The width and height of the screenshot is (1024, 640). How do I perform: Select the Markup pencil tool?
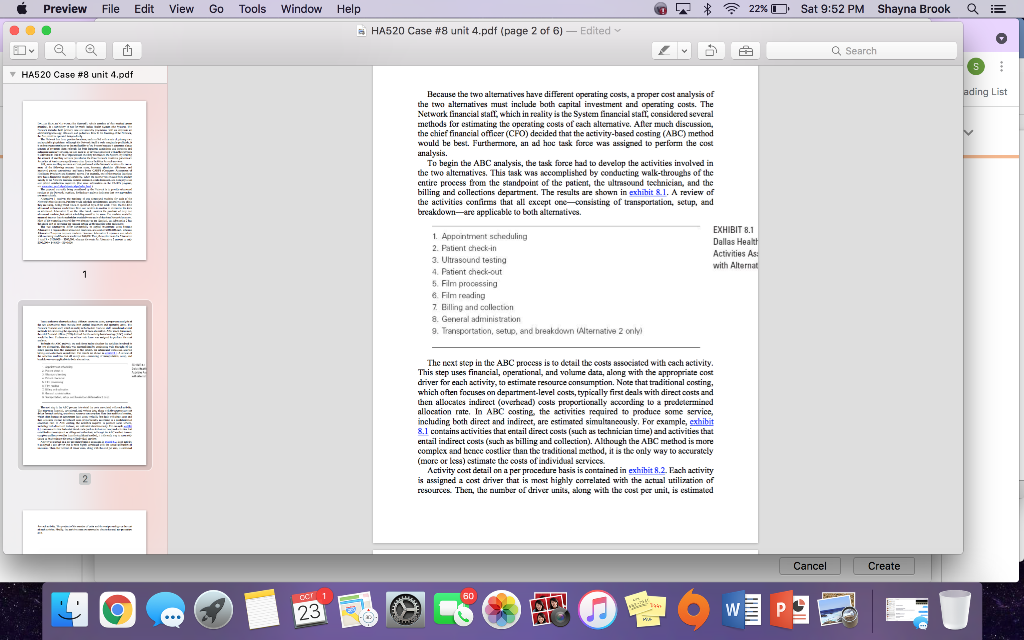tap(662, 48)
